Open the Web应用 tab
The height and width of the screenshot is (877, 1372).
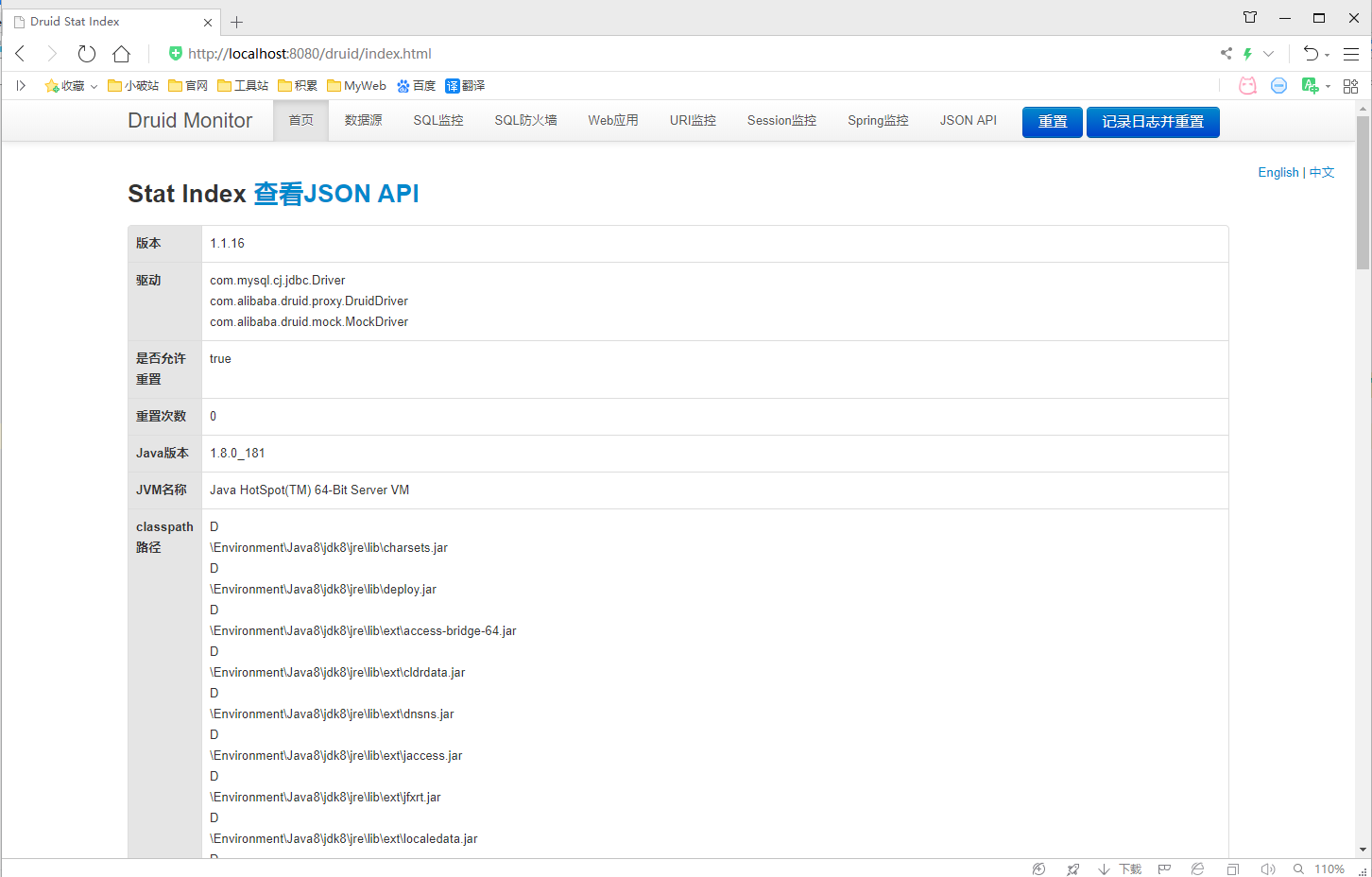click(613, 121)
